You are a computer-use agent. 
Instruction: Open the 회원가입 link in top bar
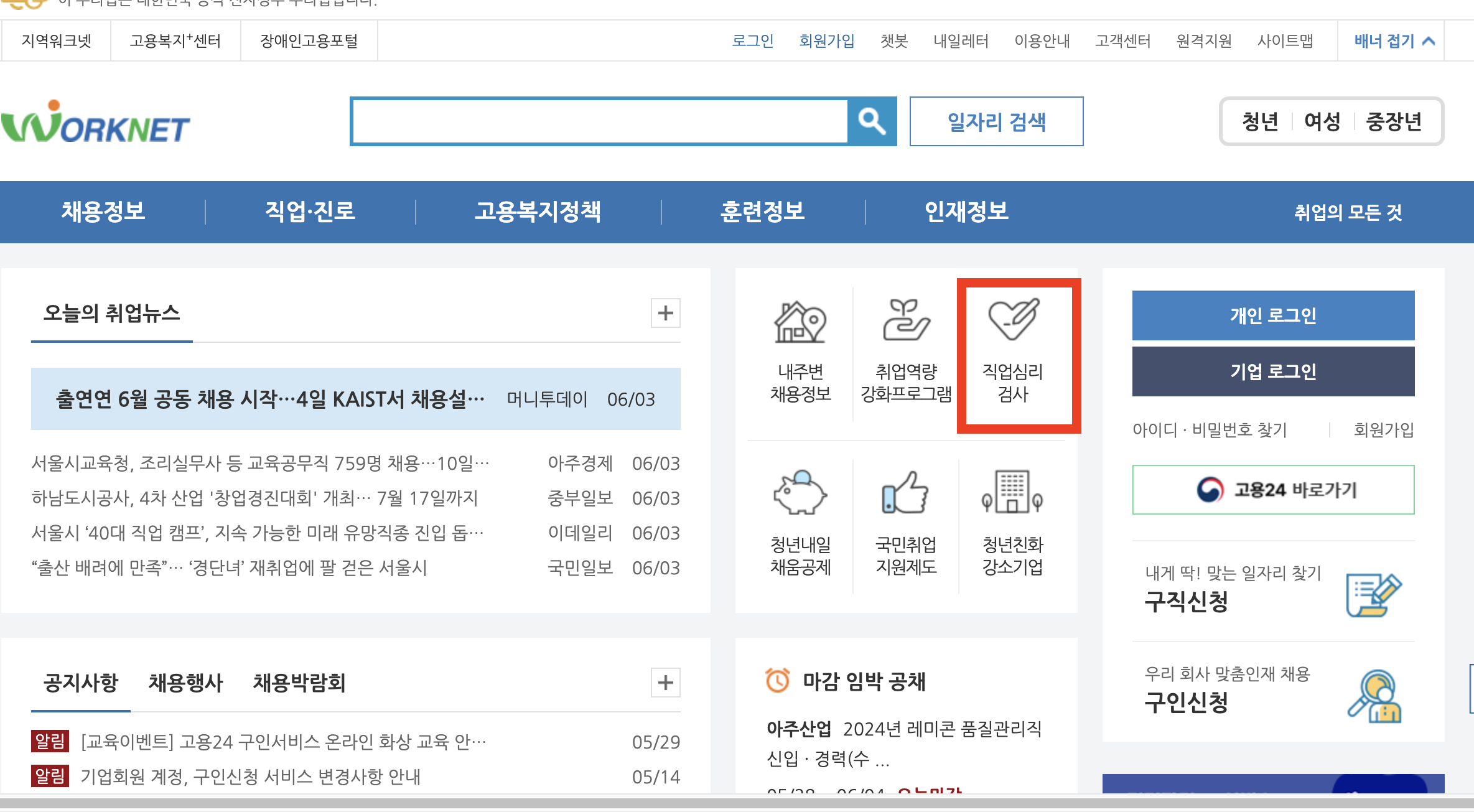click(x=826, y=41)
